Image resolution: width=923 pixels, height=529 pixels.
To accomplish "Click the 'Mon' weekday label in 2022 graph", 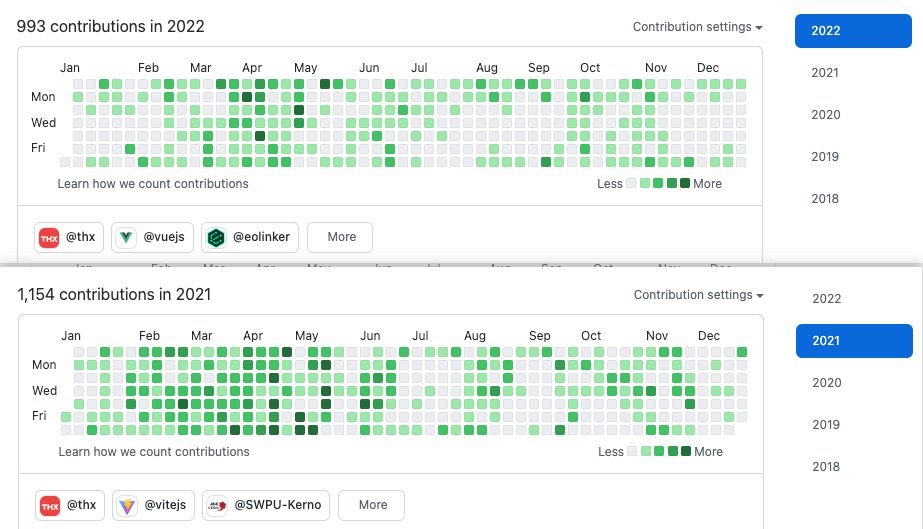I will 43,97.
